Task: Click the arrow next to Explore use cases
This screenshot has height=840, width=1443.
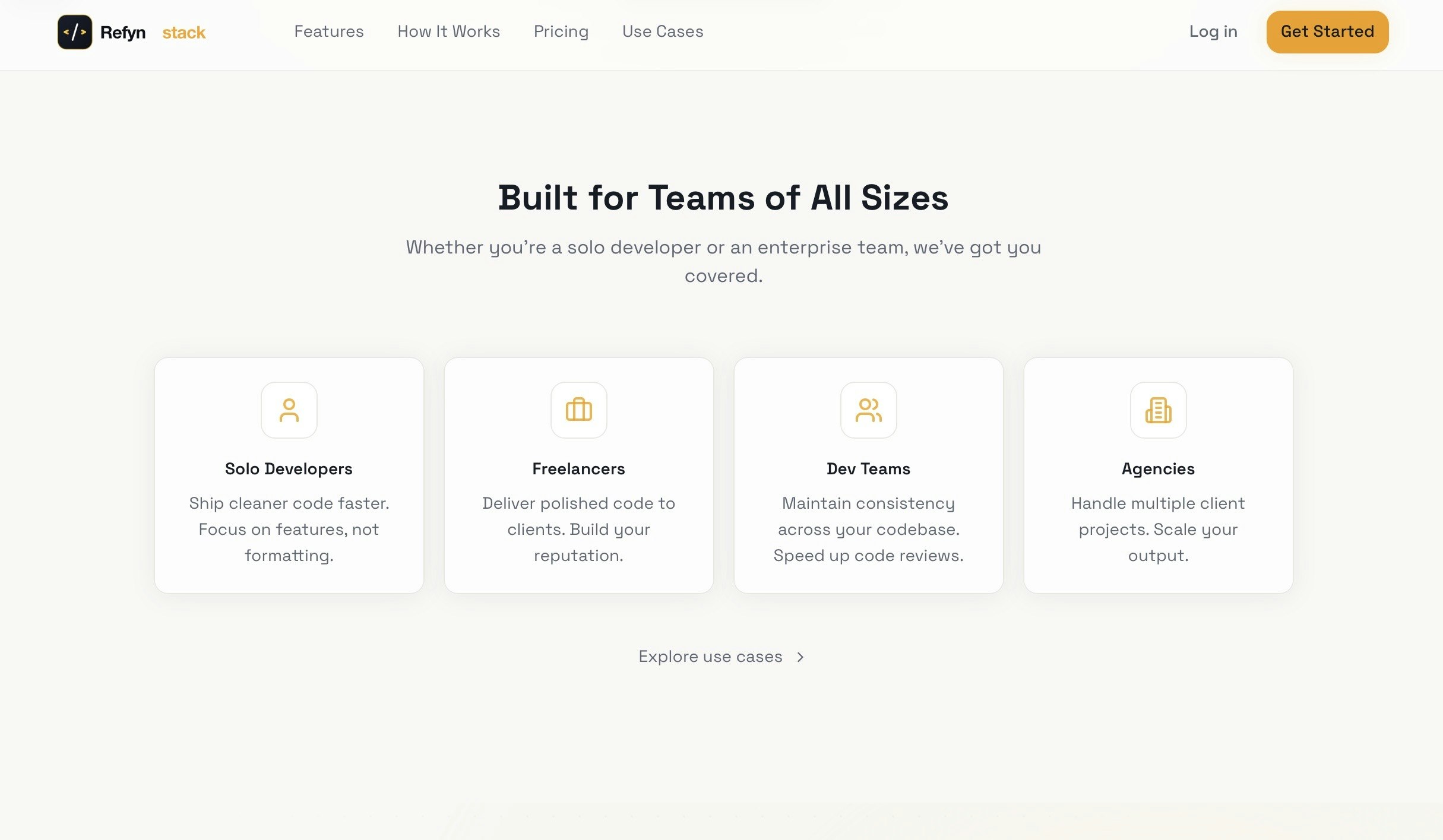Action: coord(800,657)
